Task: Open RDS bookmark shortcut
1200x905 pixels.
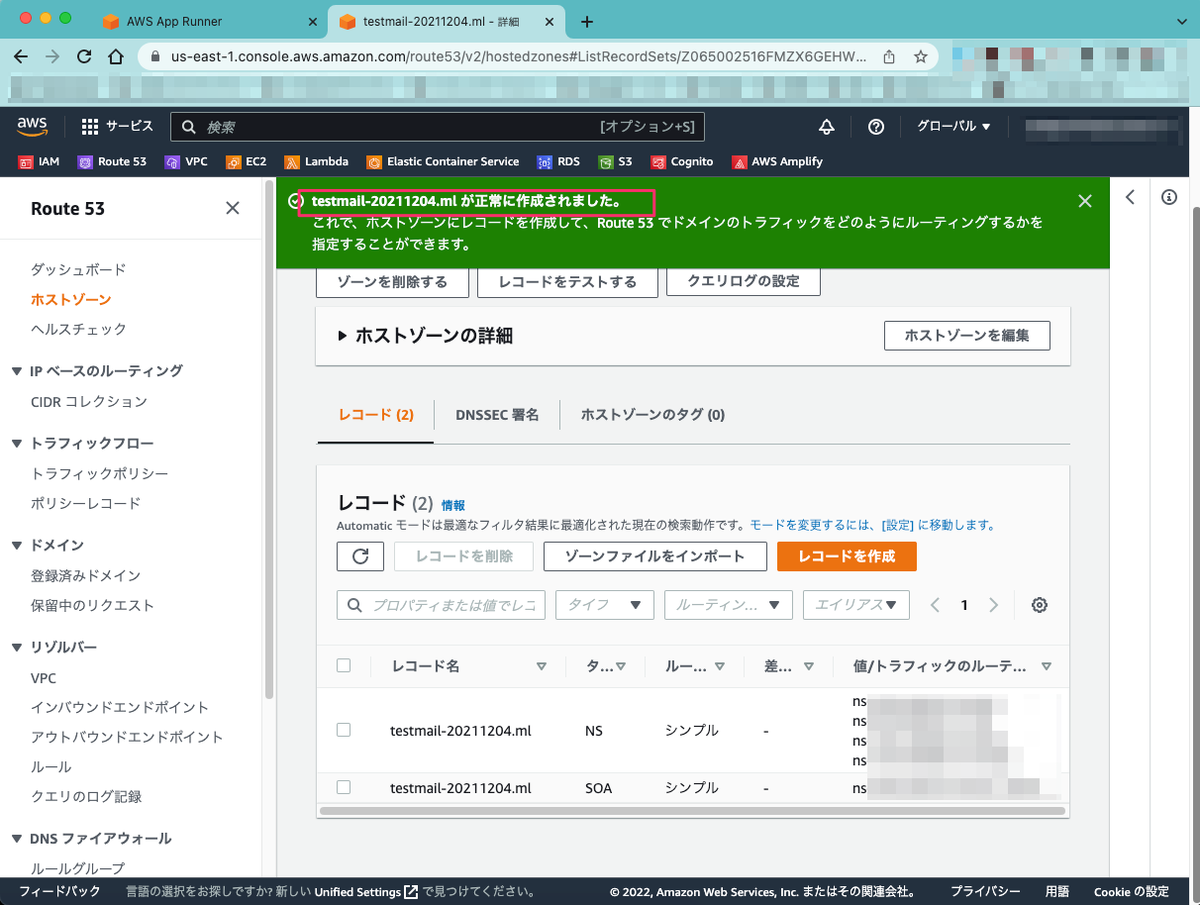Action: [558, 161]
